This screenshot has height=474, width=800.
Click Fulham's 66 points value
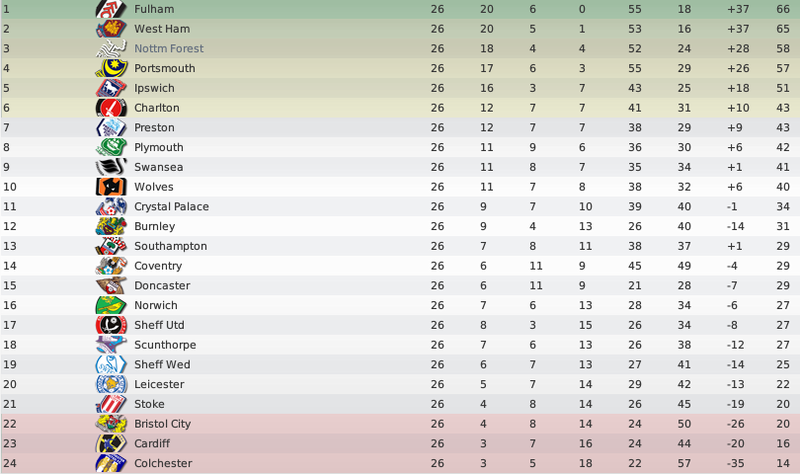pos(783,9)
